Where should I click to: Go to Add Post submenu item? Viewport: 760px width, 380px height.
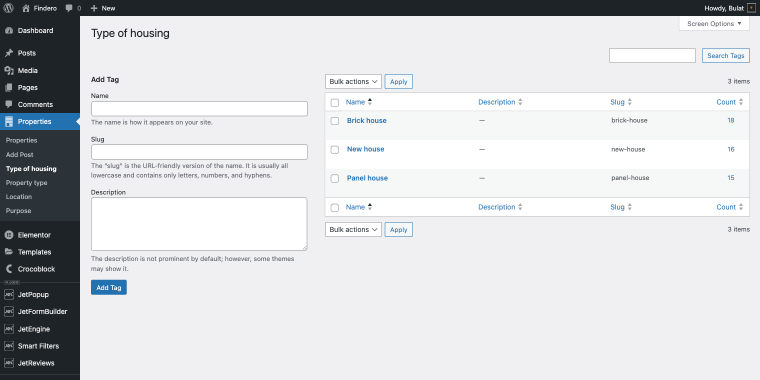[19, 155]
